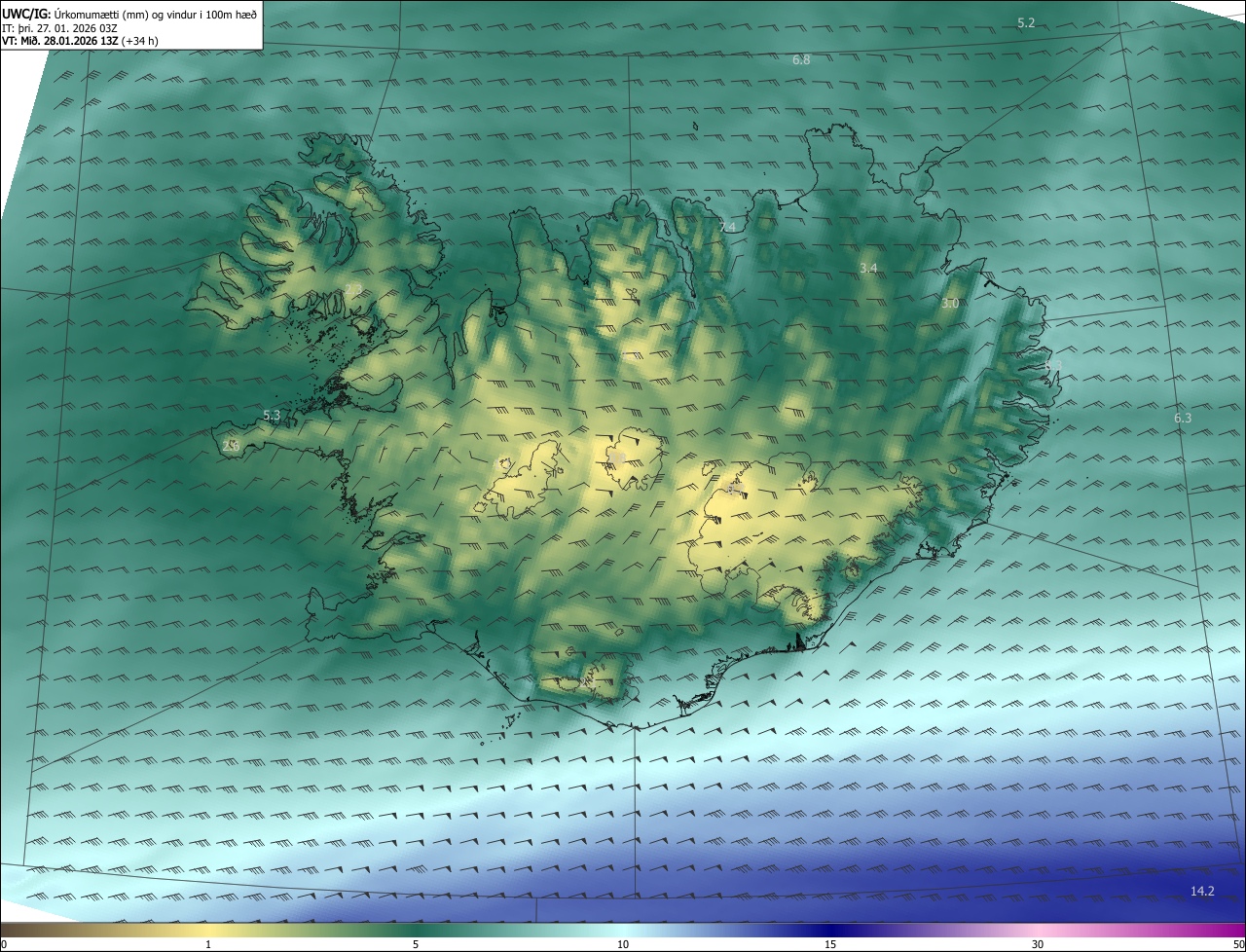The height and width of the screenshot is (952, 1246).
Task: Click the 5.2 value label on the map
Action: point(1026,22)
